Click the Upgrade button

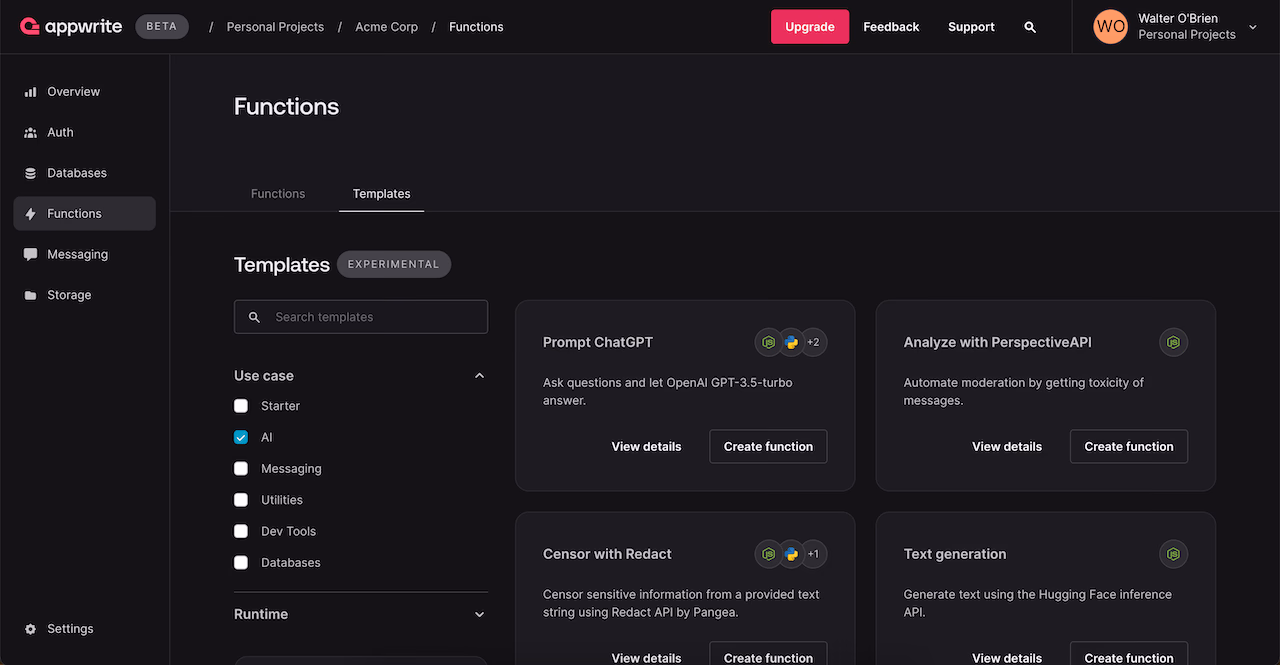pos(810,27)
